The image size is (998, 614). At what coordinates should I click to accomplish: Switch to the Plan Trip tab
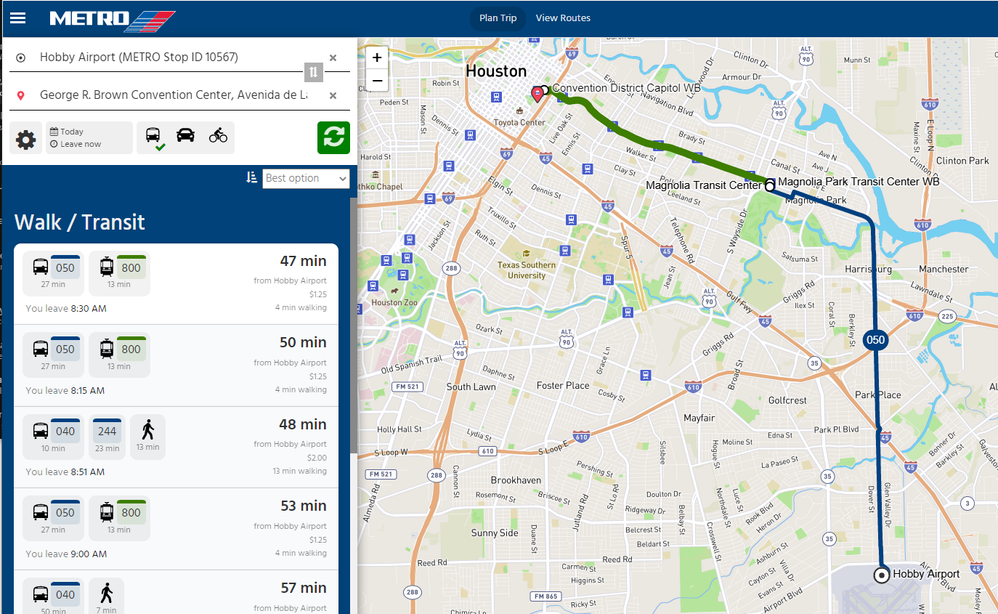click(x=498, y=18)
